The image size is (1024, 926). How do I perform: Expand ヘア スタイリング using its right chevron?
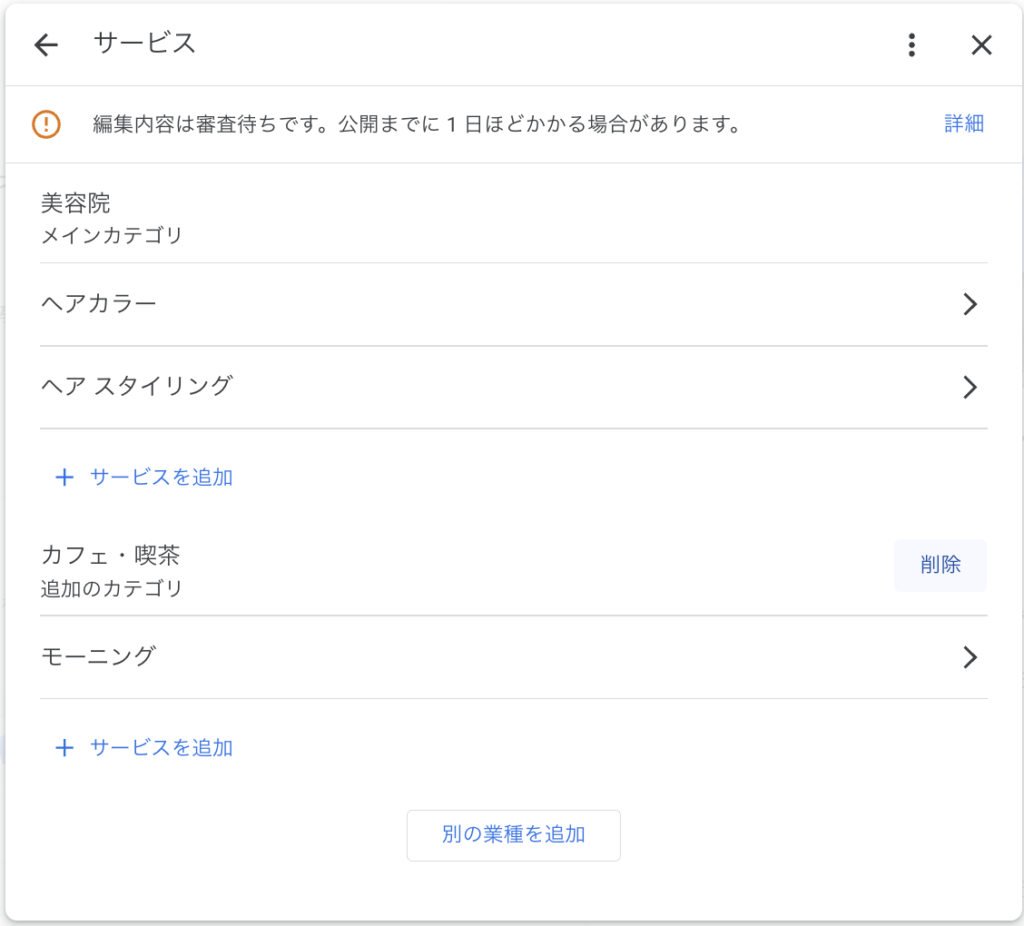pyautogui.click(x=968, y=387)
